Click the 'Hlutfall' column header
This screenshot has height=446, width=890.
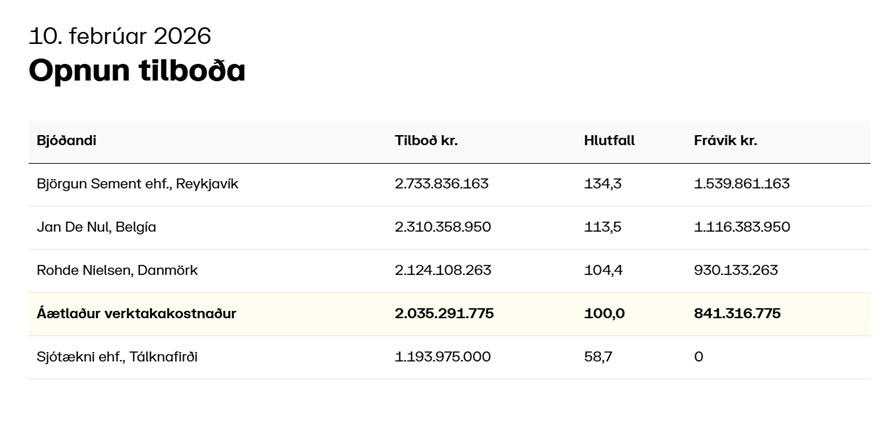[x=609, y=141]
